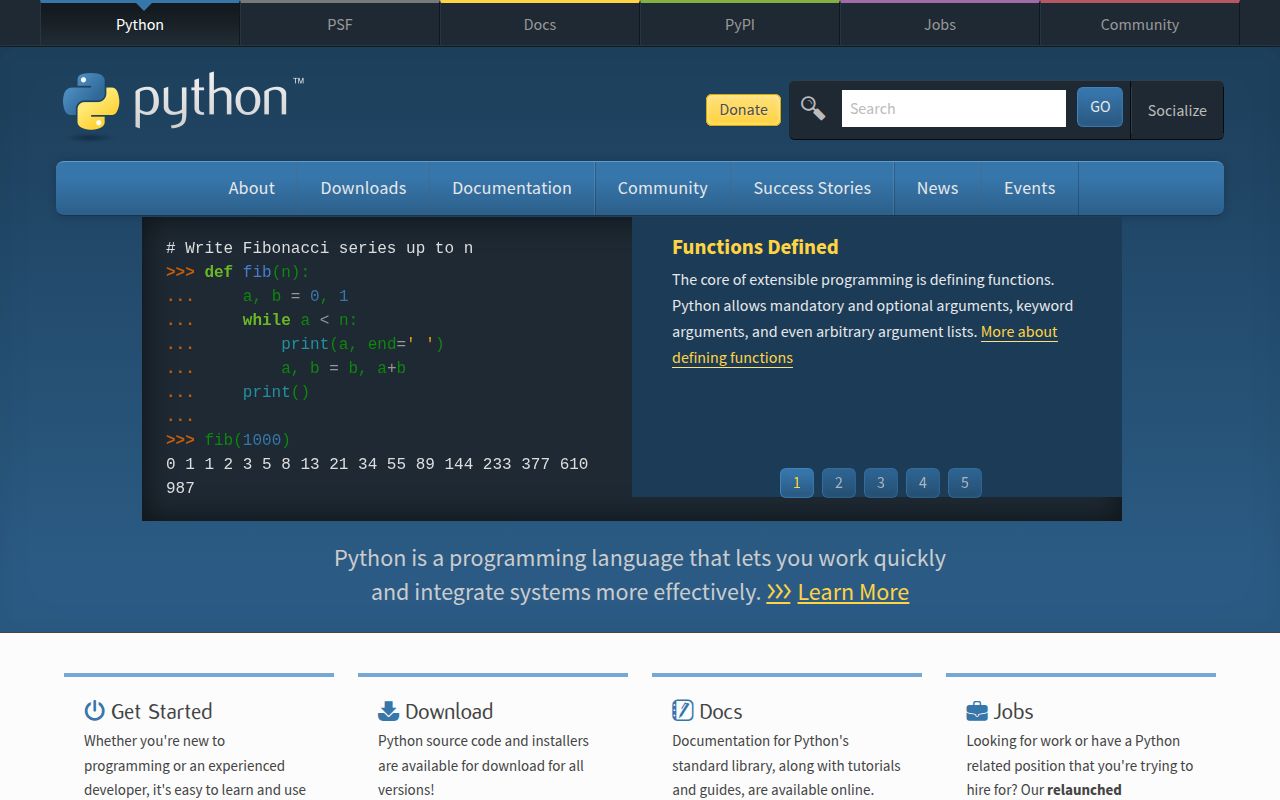Click the Learn More link
Viewport: 1280px width, 800px height.
pyautogui.click(x=853, y=593)
